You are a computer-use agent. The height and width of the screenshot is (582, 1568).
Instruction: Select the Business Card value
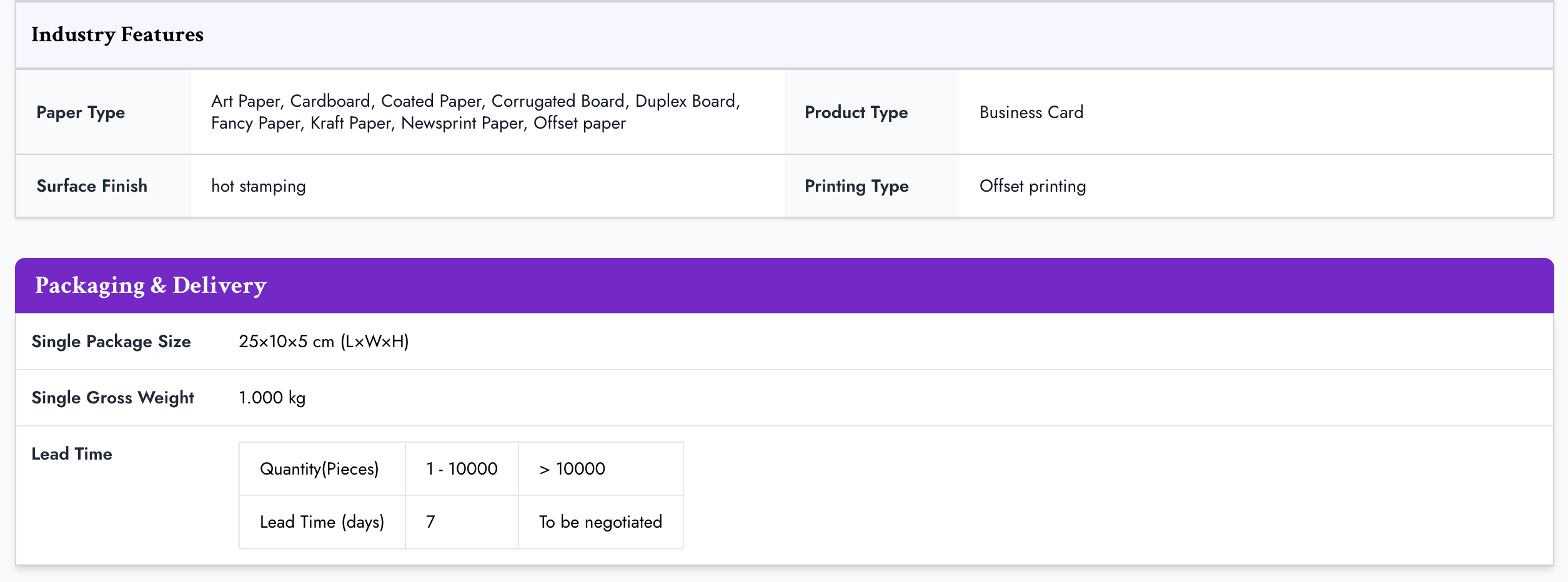click(x=1031, y=112)
